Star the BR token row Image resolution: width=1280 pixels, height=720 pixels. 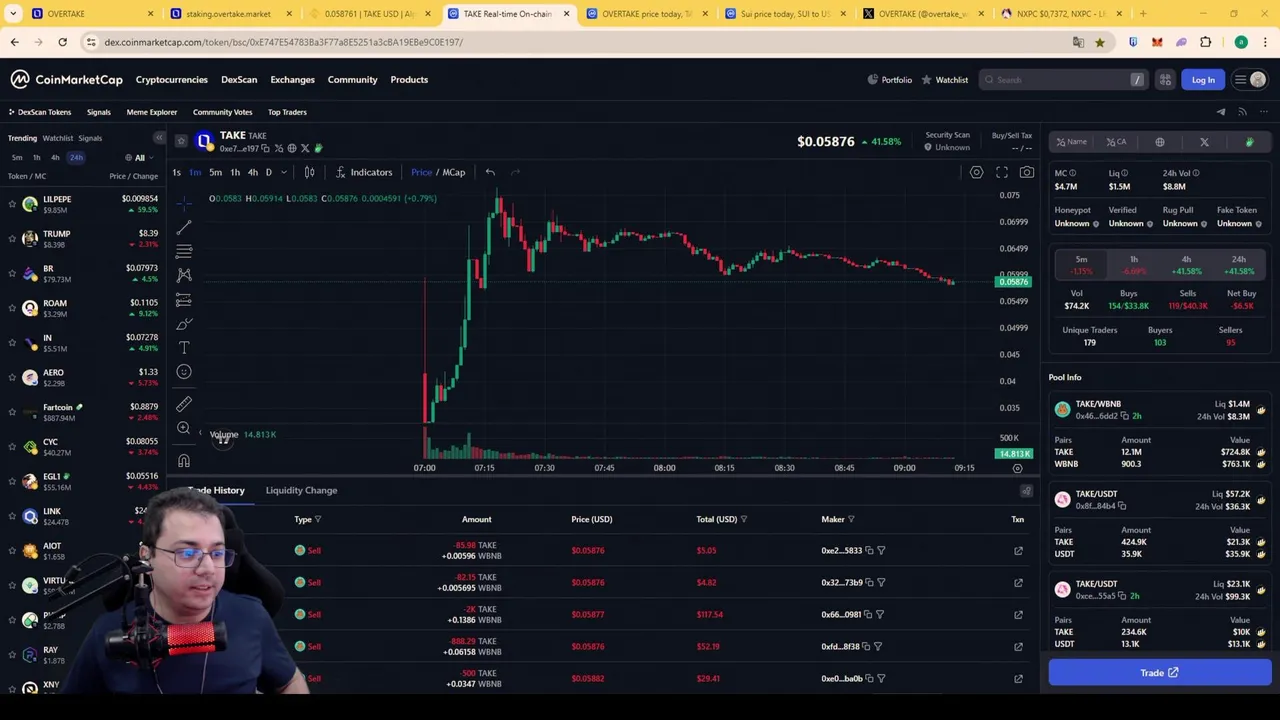12,273
